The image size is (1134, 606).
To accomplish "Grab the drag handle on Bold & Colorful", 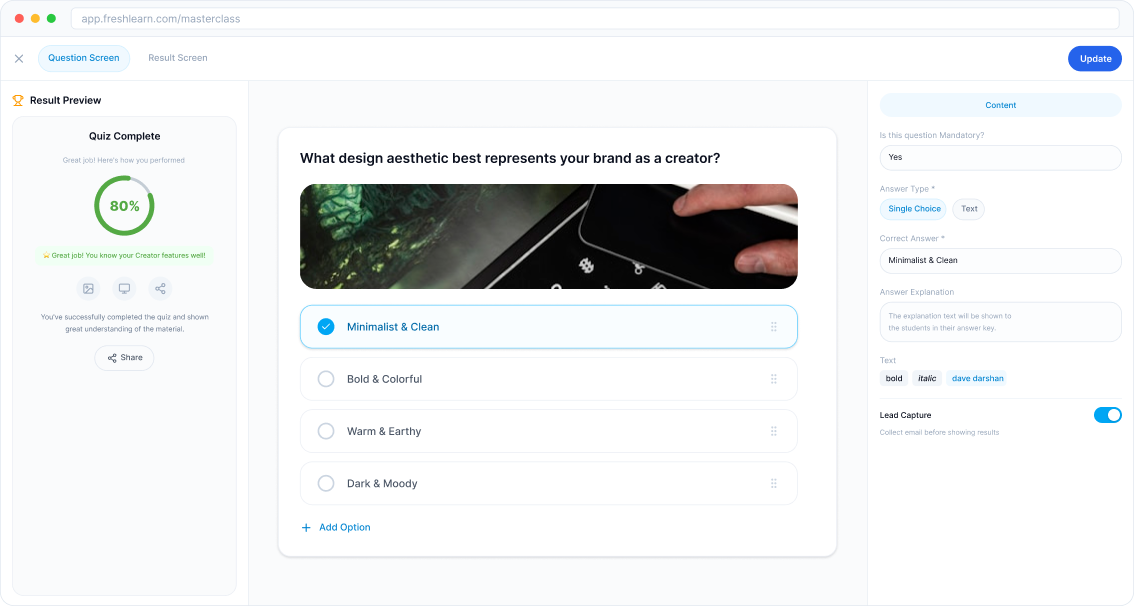I will 773,379.
